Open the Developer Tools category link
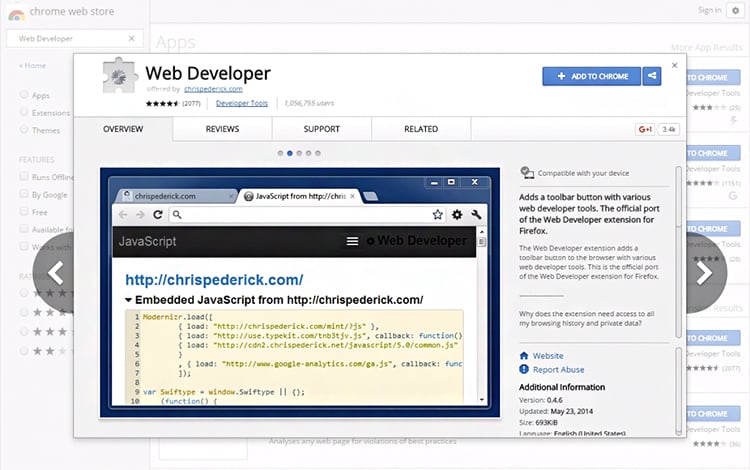 [242, 103]
